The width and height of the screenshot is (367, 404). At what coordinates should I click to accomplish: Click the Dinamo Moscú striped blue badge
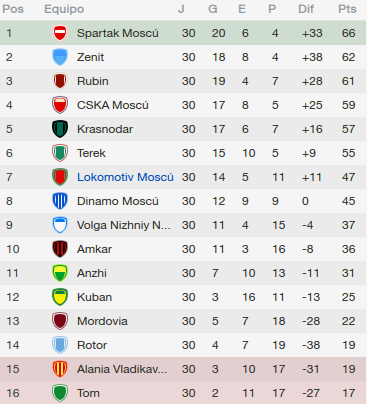point(60,201)
